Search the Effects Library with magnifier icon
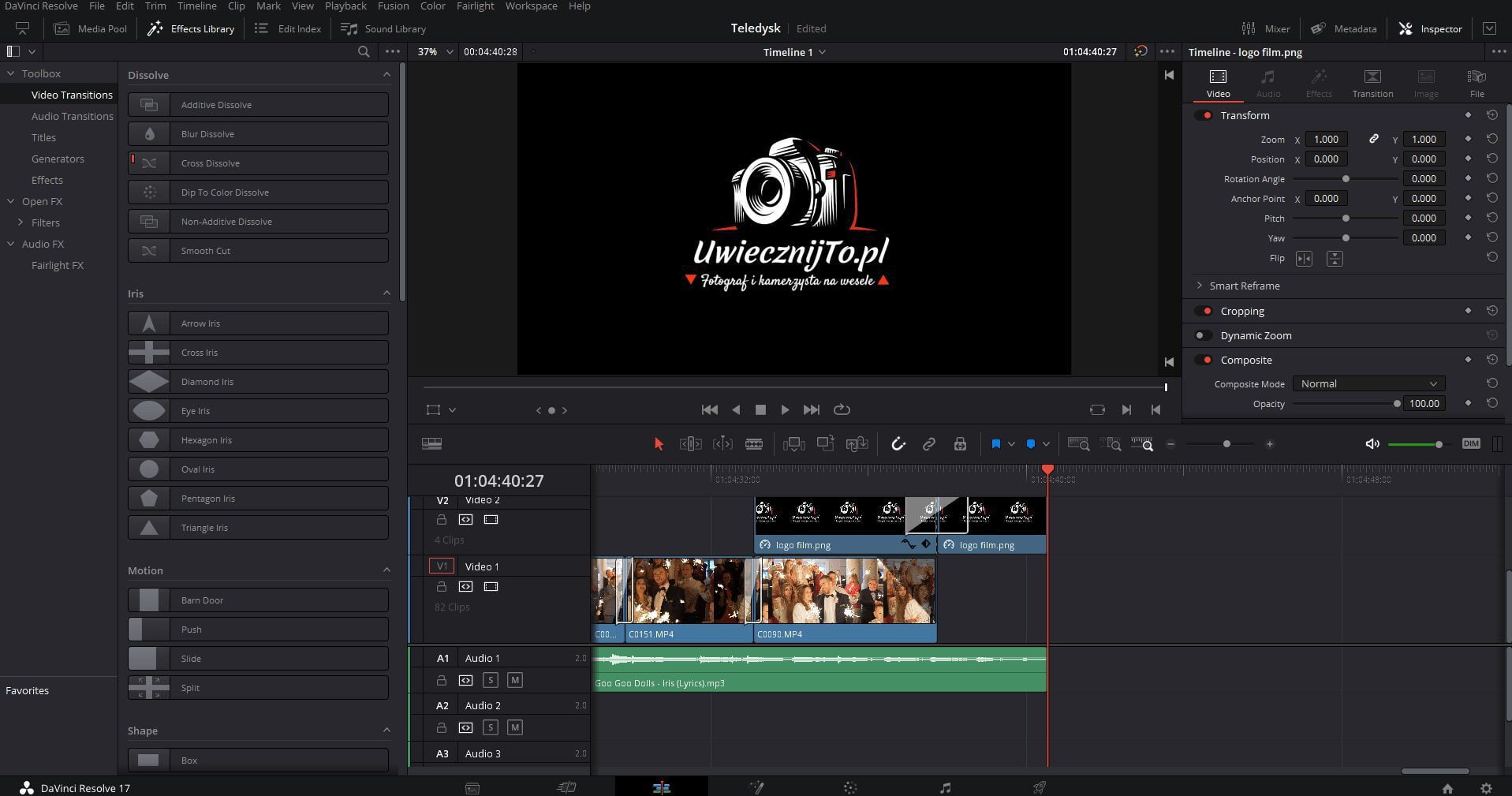The image size is (1512, 796). pyautogui.click(x=364, y=51)
